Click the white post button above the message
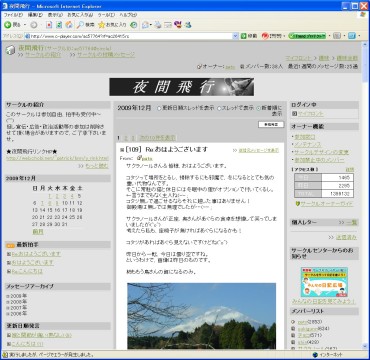Viewport: 370px width, 360px height. click(271, 124)
